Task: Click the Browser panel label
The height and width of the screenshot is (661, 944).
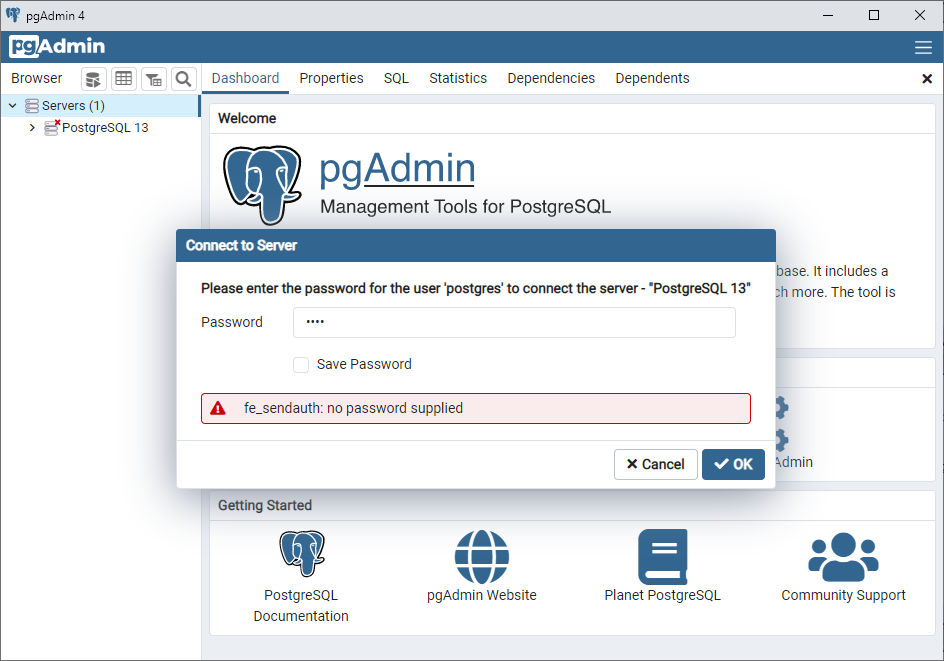Action: [x=37, y=78]
